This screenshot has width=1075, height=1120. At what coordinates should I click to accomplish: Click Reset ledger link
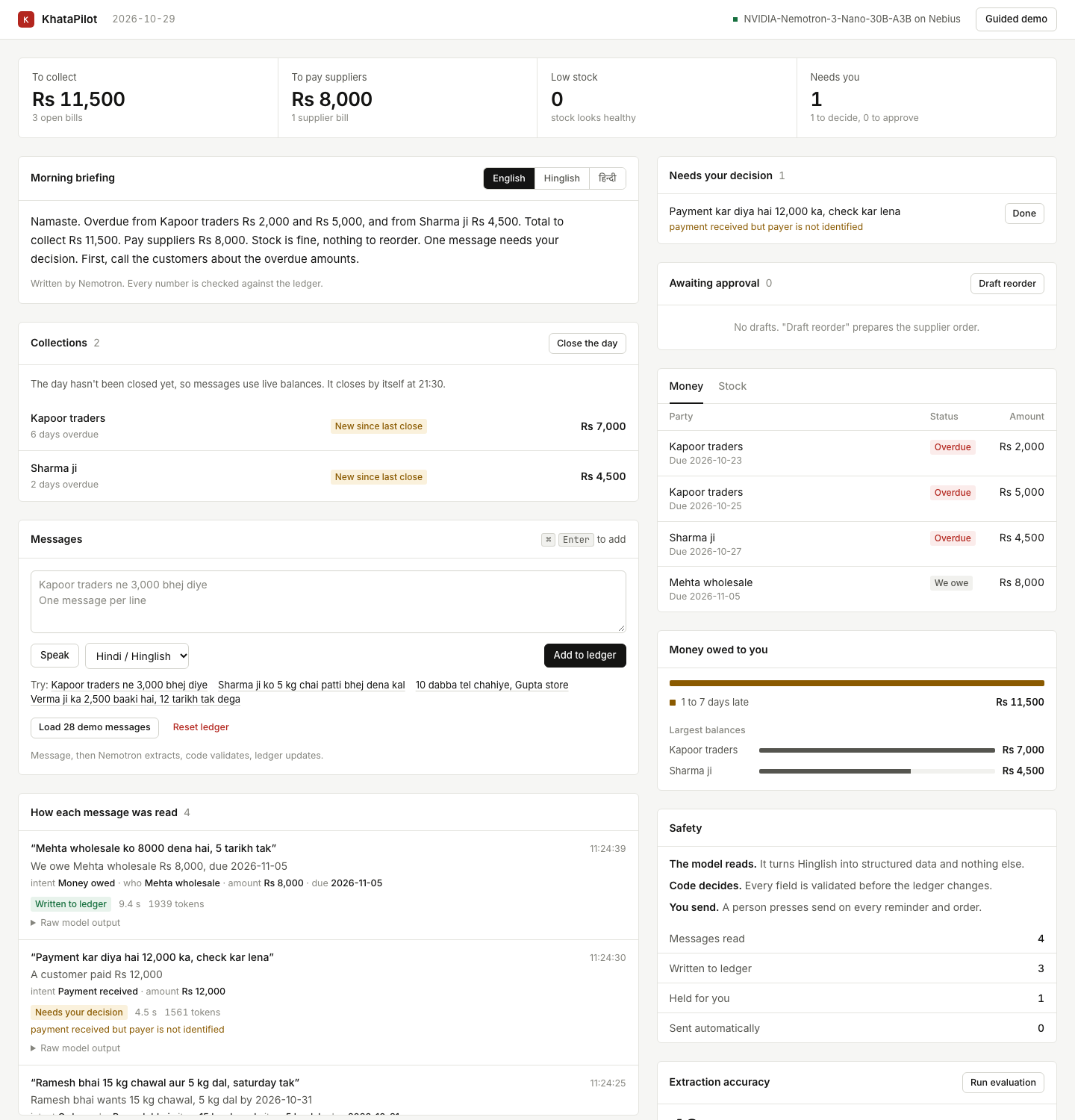(201, 727)
